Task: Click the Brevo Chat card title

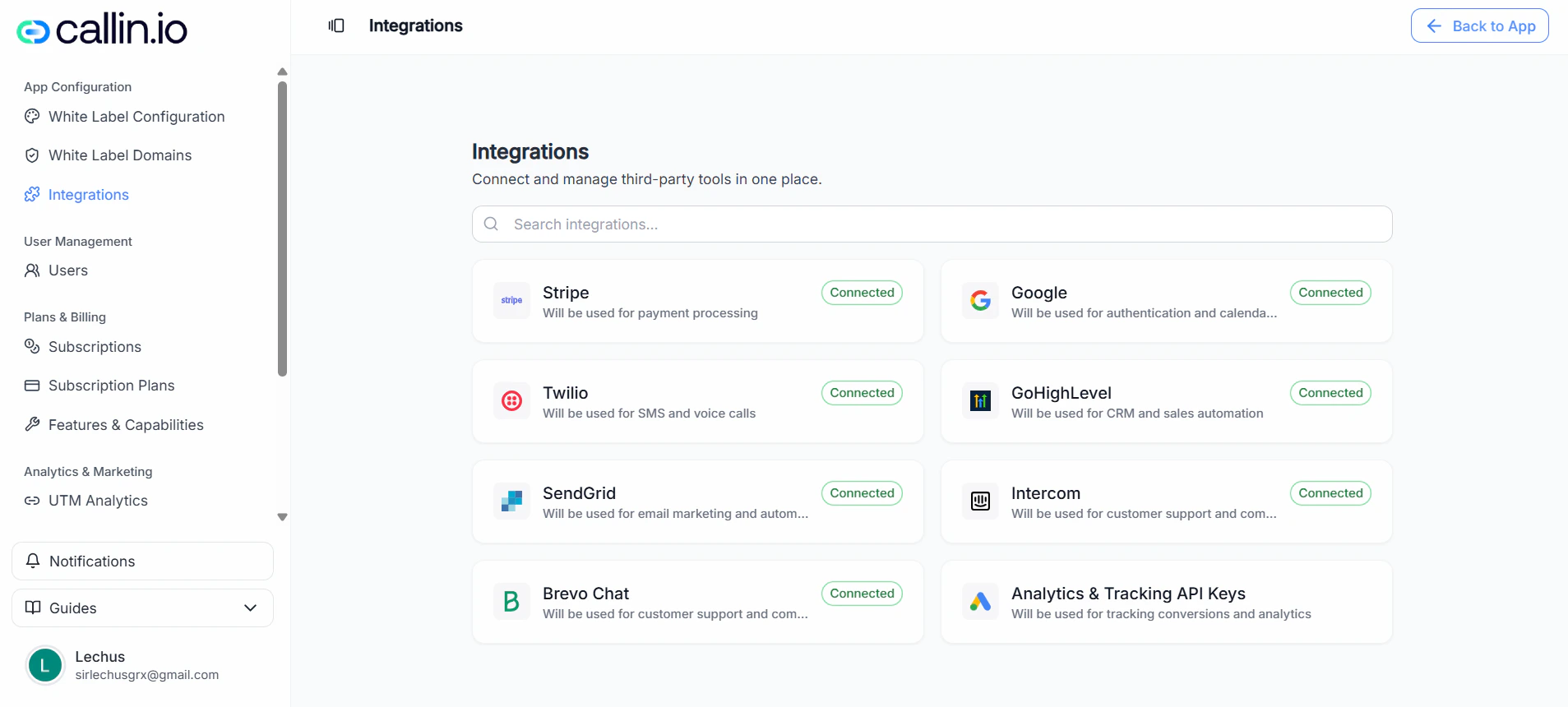Action: pos(585,594)
